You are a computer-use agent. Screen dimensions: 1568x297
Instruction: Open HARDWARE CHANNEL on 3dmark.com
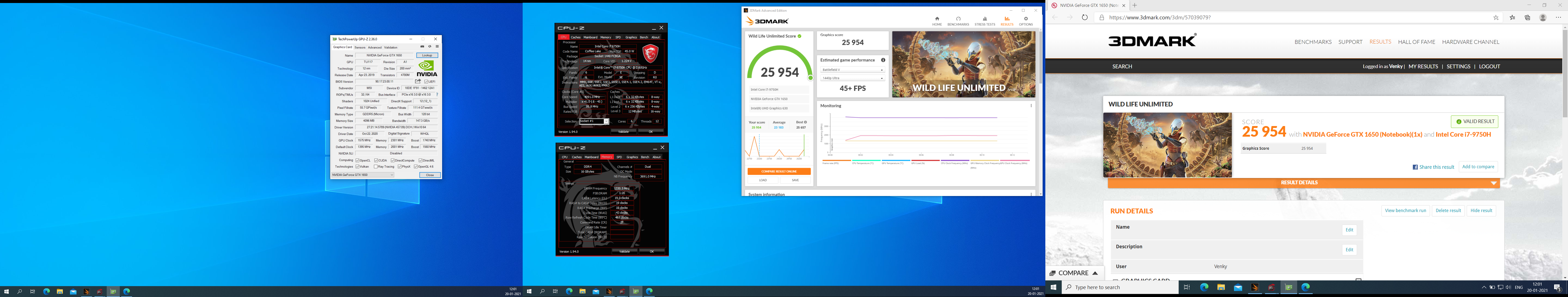(x=1471, y=42)
